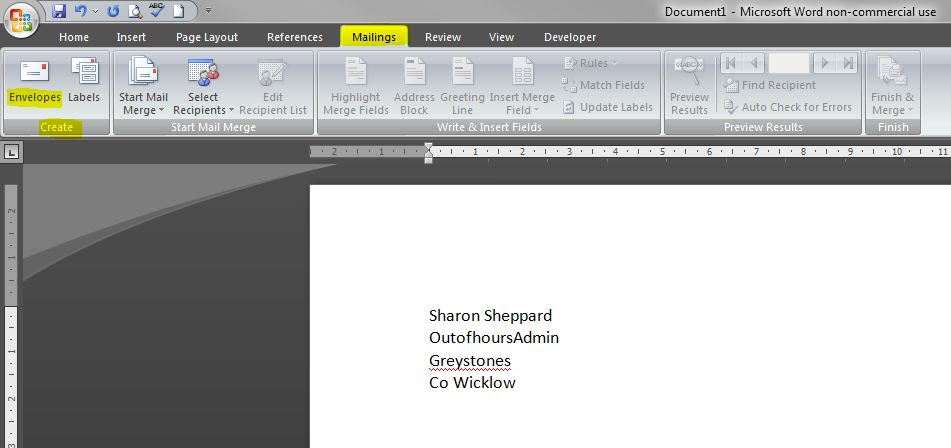Switch to the Insert tab
Screen dimensions: 951x448
click(131, 37)
